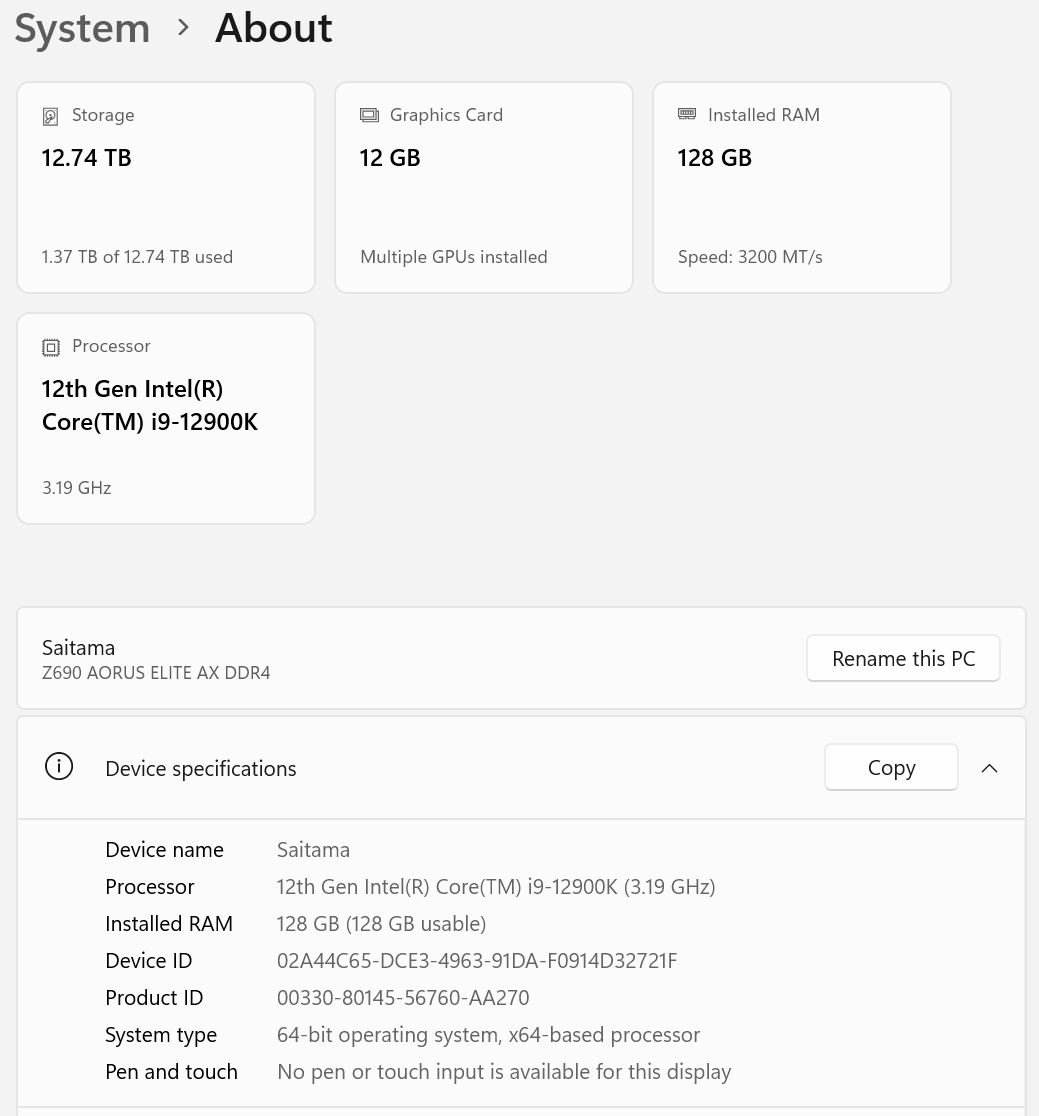The image size is (1039, 1116).
Task: Click the Product ID value text
Action: [x=403, y=998]
